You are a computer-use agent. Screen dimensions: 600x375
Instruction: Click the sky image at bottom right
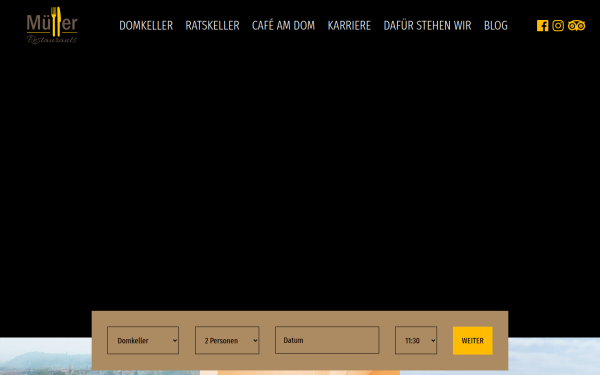point(554,356)
